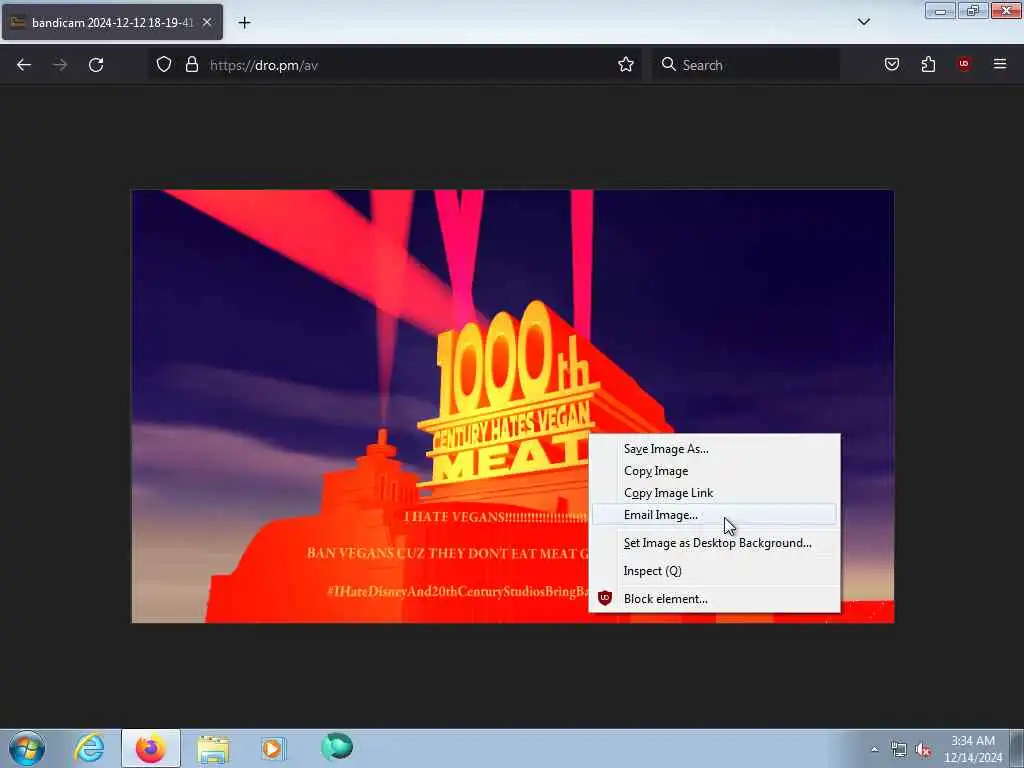Launch Internet Explorer from the taskbar
Screen dimensions: 1024x768
pyautogui.click(x=89, y=748)
